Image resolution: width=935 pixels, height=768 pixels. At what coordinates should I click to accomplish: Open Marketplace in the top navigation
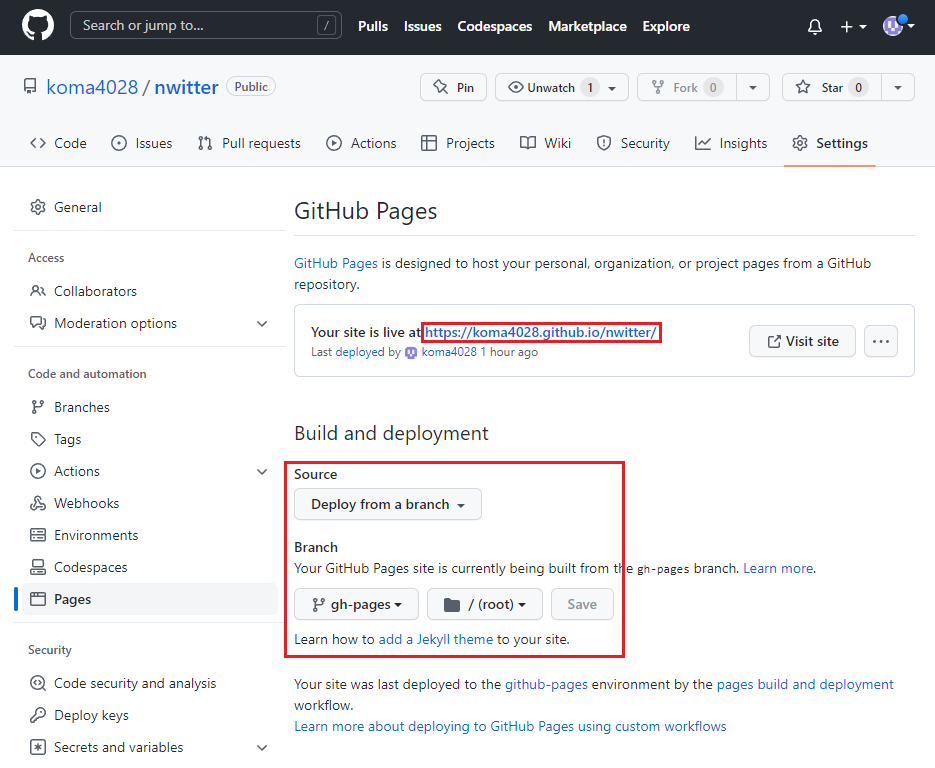click(587, 26)
